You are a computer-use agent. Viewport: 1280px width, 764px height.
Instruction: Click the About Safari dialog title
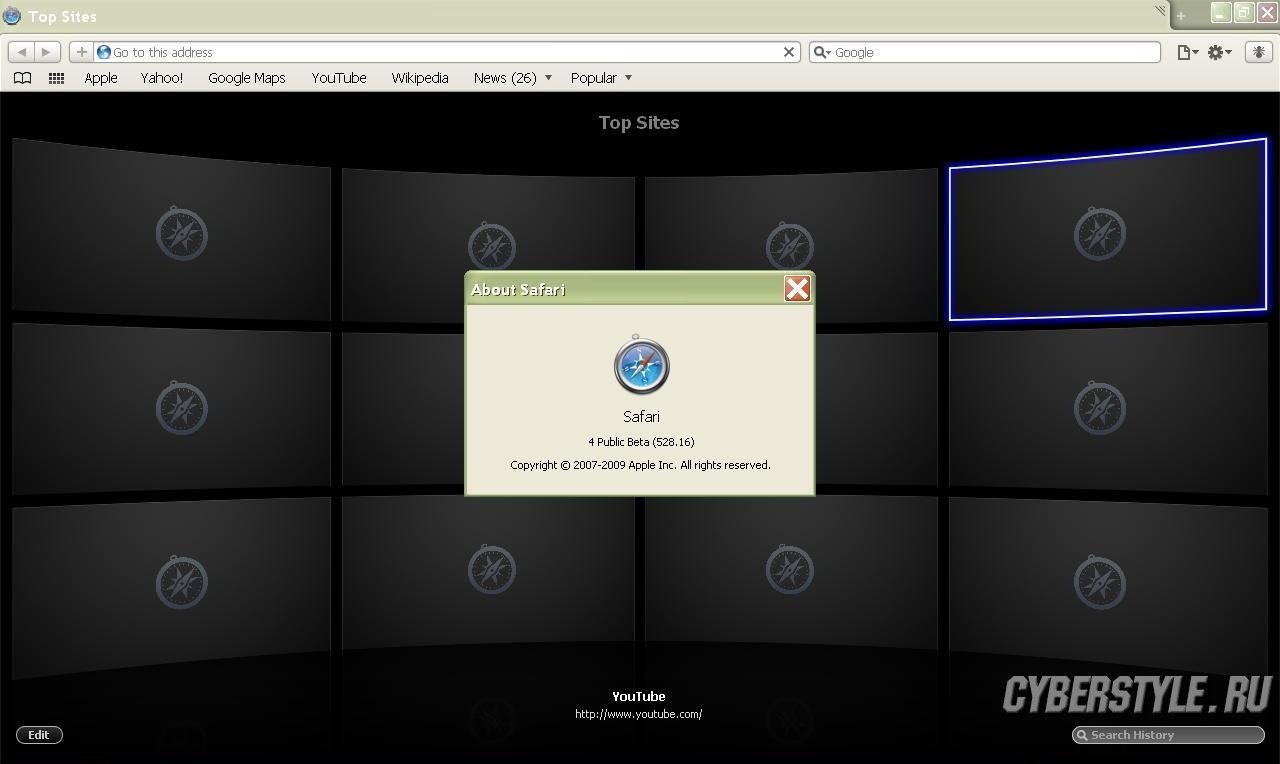click(x=518, y=290)
